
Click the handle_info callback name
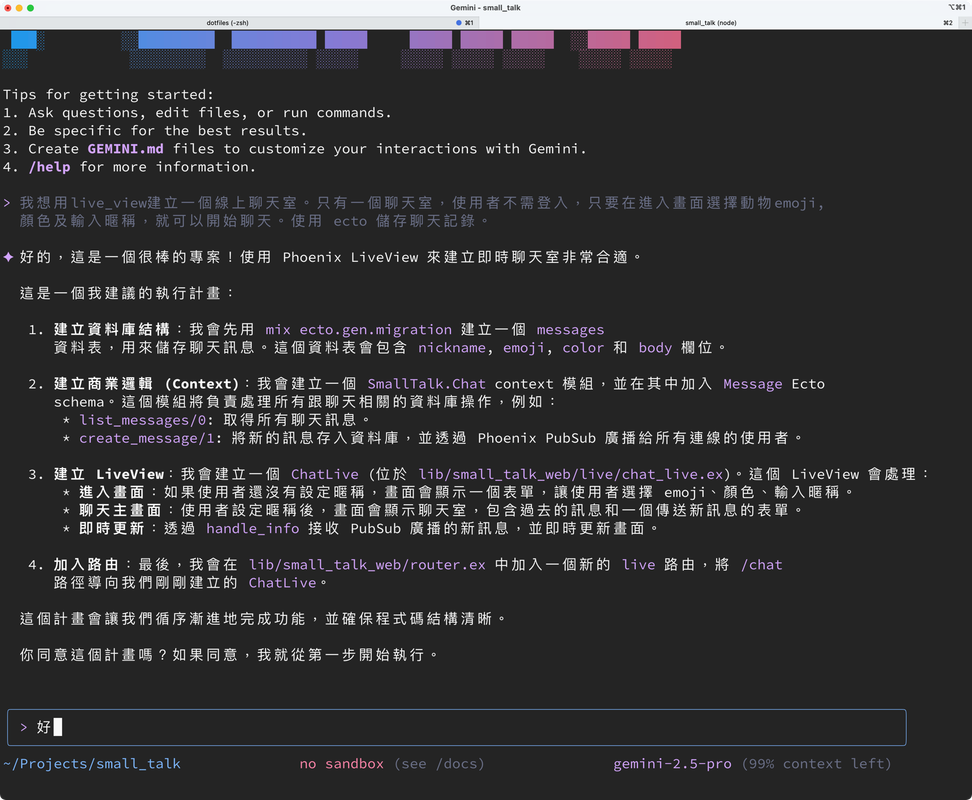(x=252, y=529)
